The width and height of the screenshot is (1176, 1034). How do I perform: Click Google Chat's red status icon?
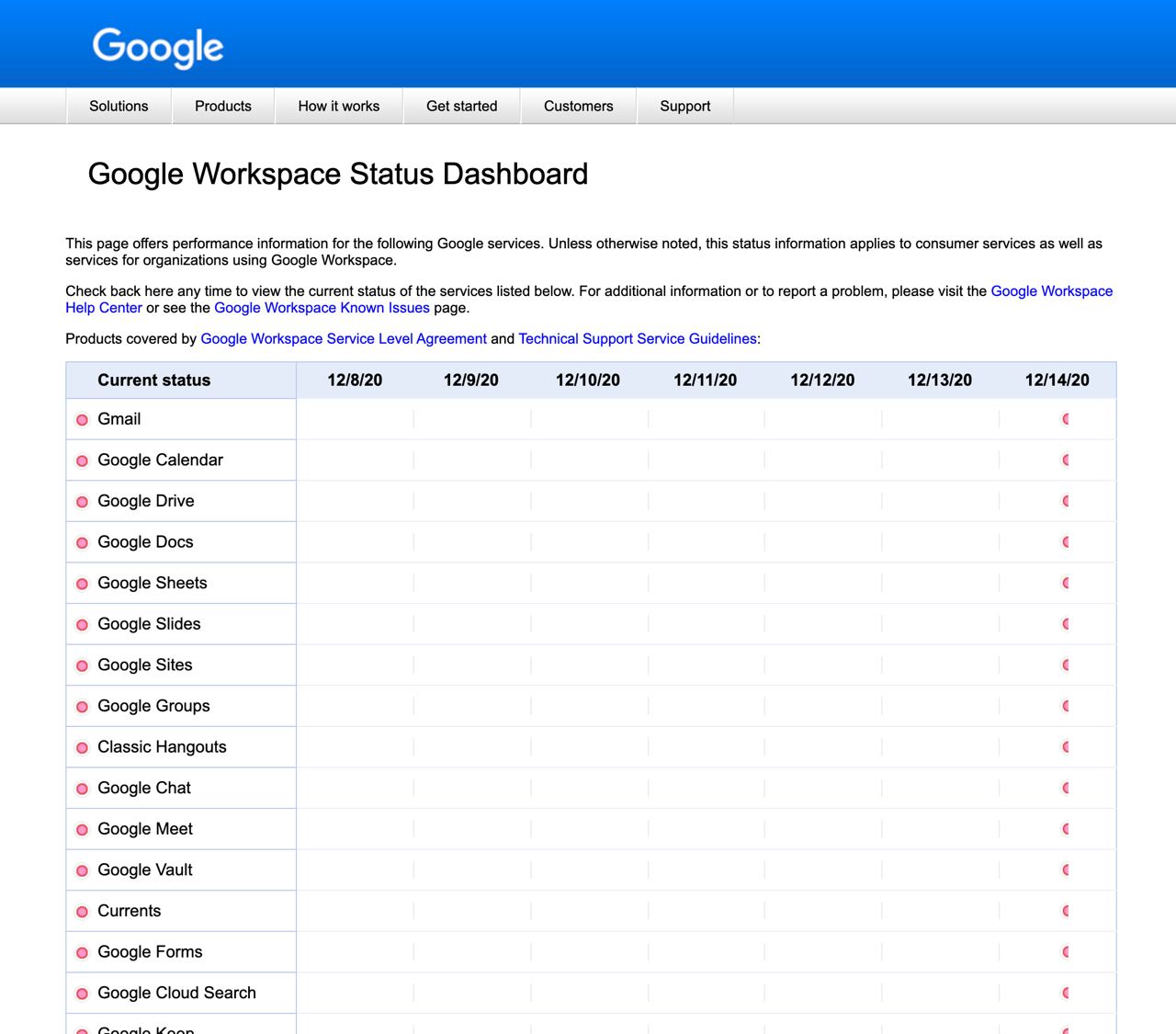[x=82, y=789]
